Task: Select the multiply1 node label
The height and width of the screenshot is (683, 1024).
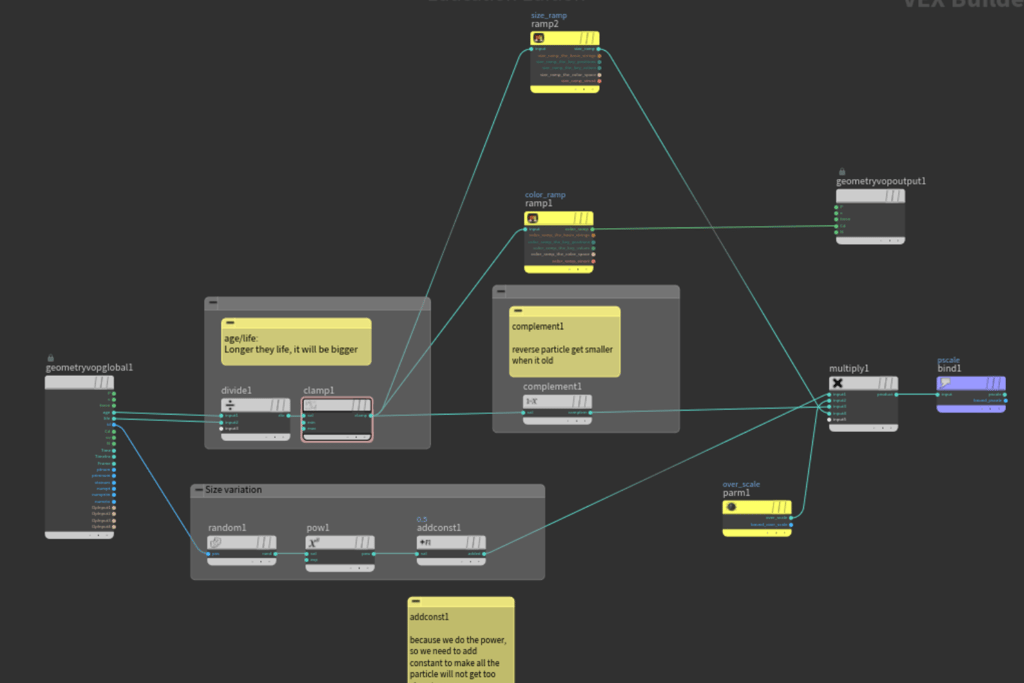Action: [x=849, y=368]
